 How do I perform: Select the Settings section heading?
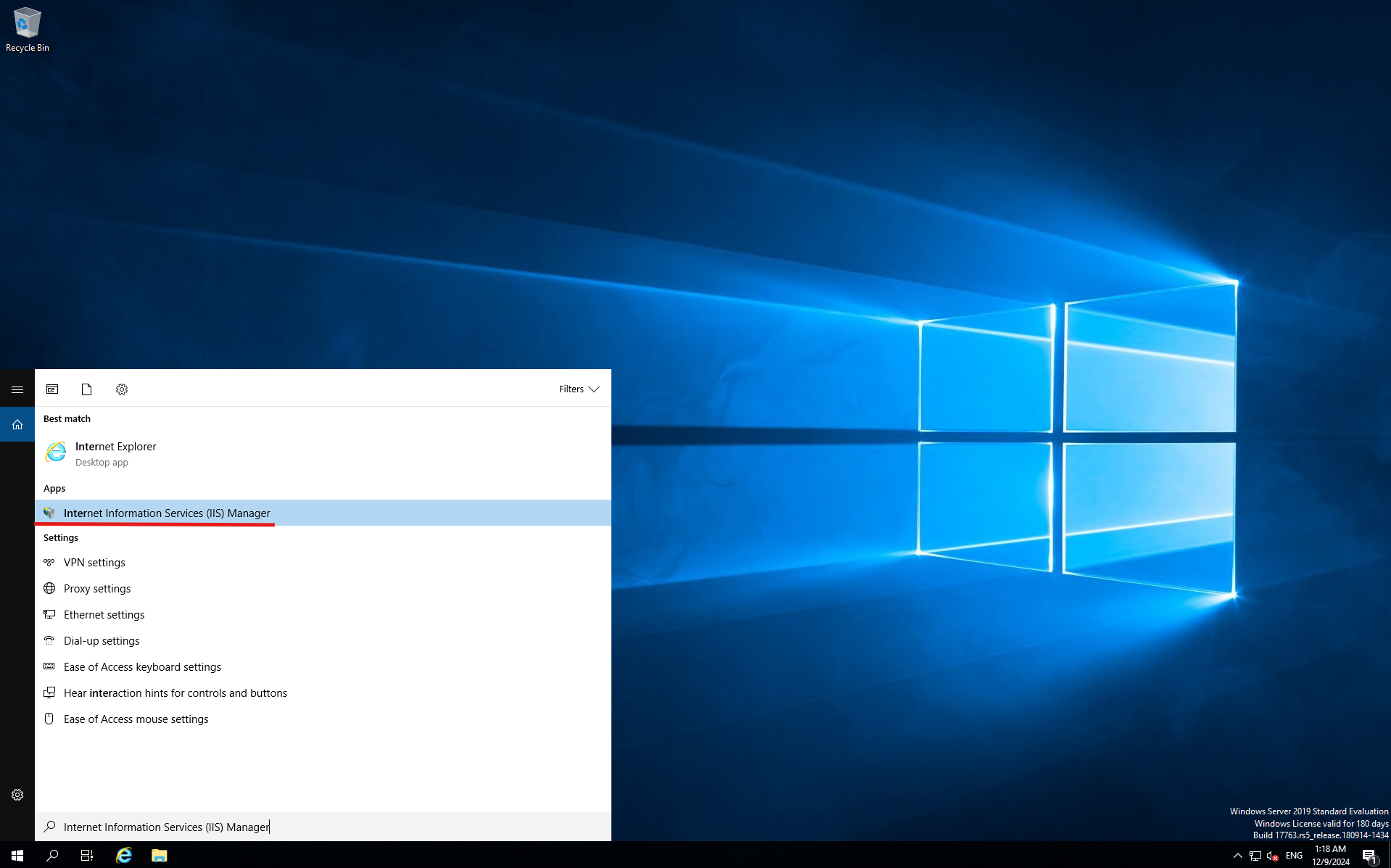pos(61,537)
